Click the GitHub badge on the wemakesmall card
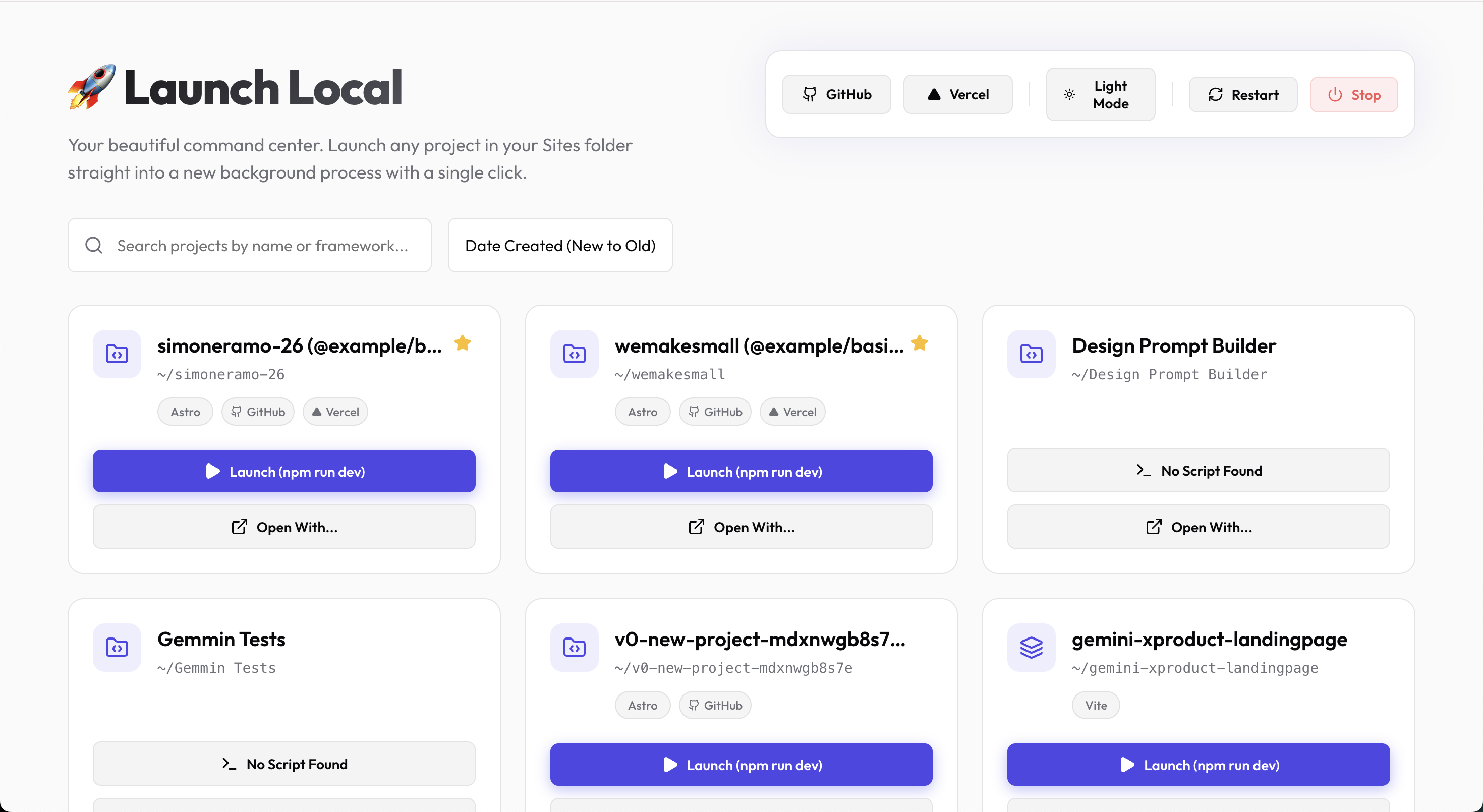Viewport: 1483px width, 812px height. click(715, 412)
